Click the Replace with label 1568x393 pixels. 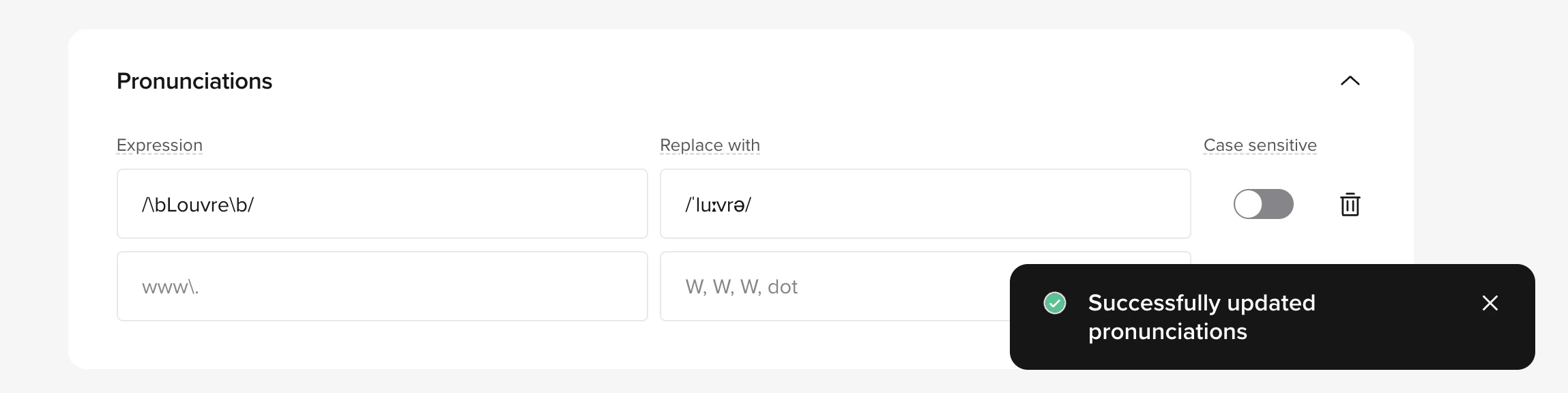pos(710,145)
